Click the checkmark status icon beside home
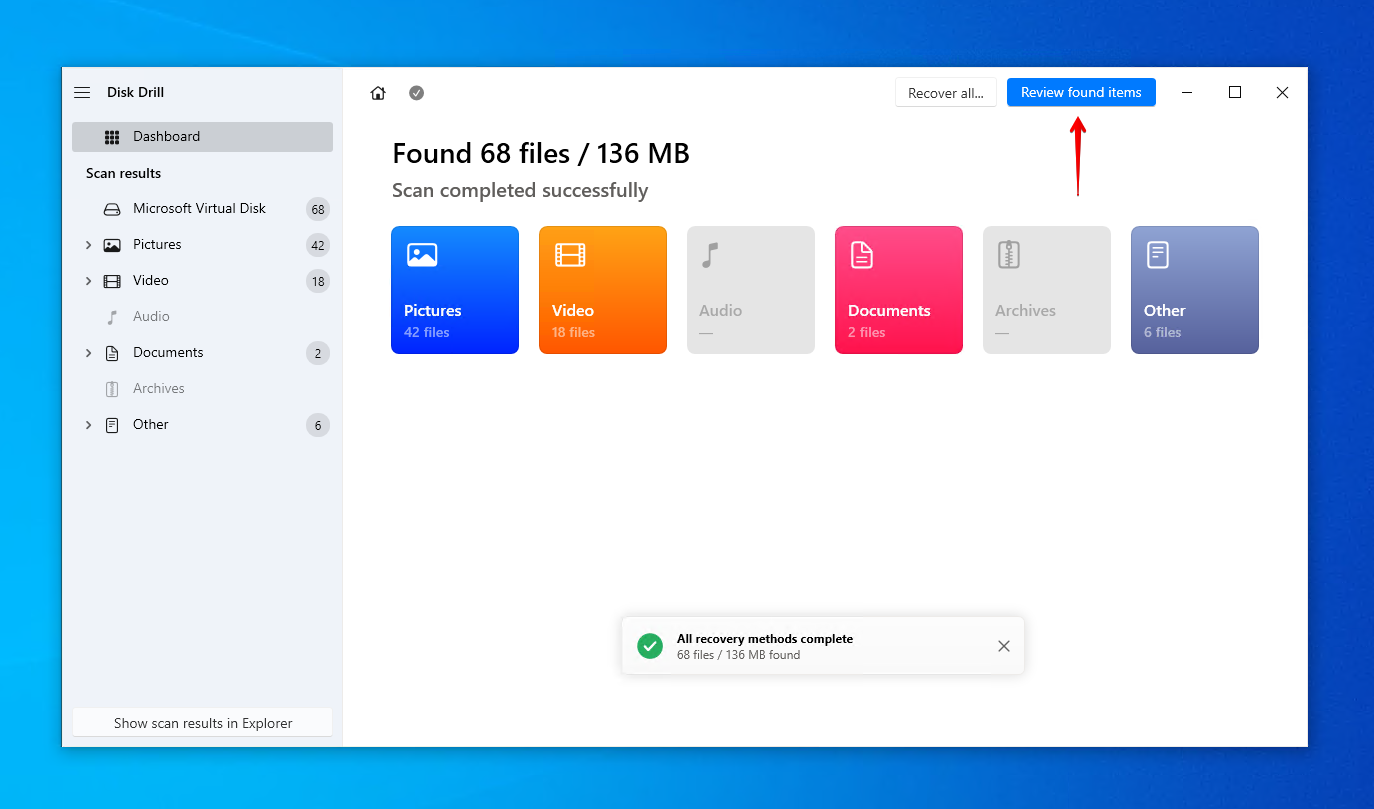Viewport: 1374px width, 809px height. pos(416,93)
